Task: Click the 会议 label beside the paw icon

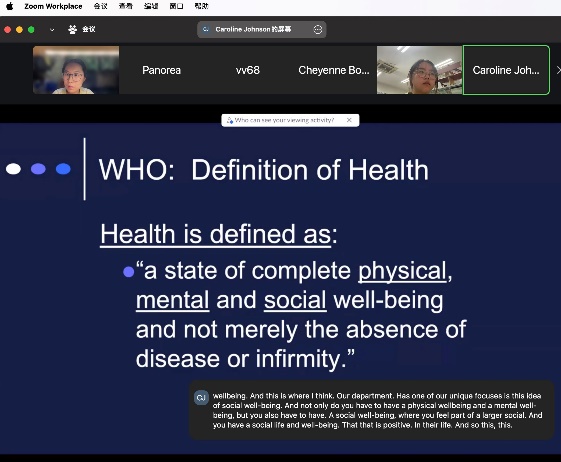Action: coord(89,29)
